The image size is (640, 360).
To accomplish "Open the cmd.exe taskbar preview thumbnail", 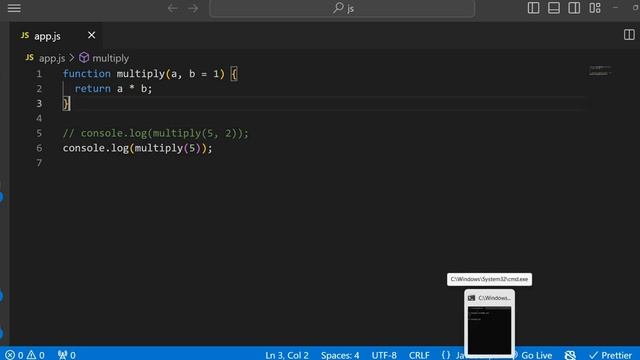I will coord(489,330).
